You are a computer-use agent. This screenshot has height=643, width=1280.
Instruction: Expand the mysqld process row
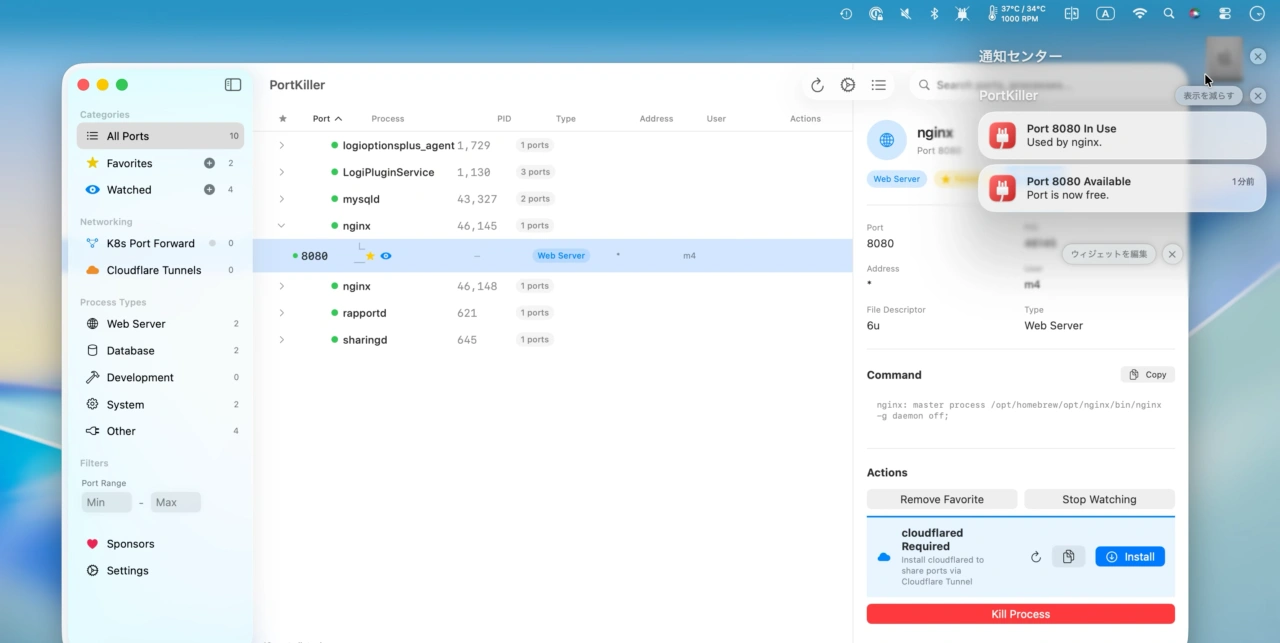pos(282,199)
